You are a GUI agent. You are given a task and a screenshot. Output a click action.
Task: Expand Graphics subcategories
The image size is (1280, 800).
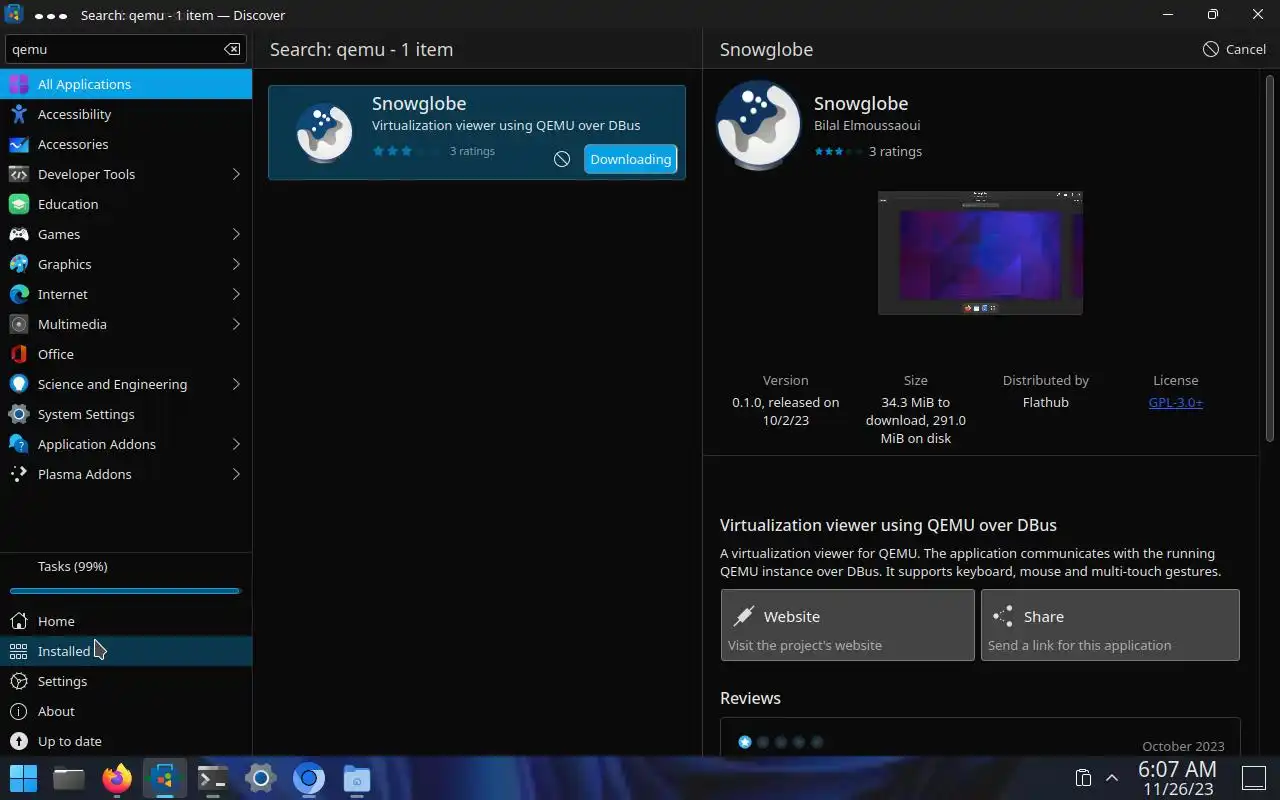(236, 264)
